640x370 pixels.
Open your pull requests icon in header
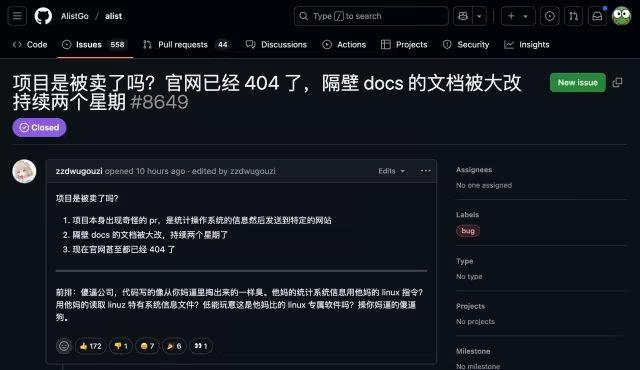point(573,16)
